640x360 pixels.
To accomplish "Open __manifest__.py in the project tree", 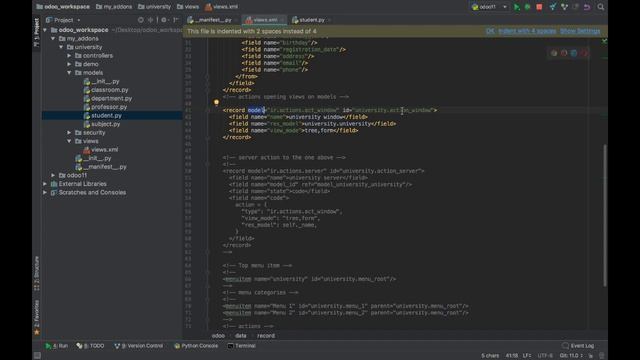I will point(101,167).
